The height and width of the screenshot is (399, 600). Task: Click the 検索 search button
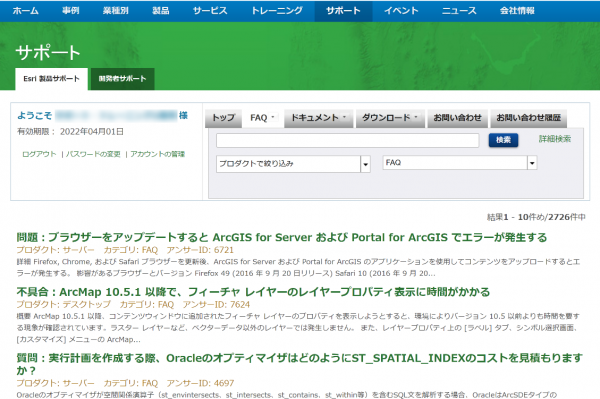pos(503,140)
